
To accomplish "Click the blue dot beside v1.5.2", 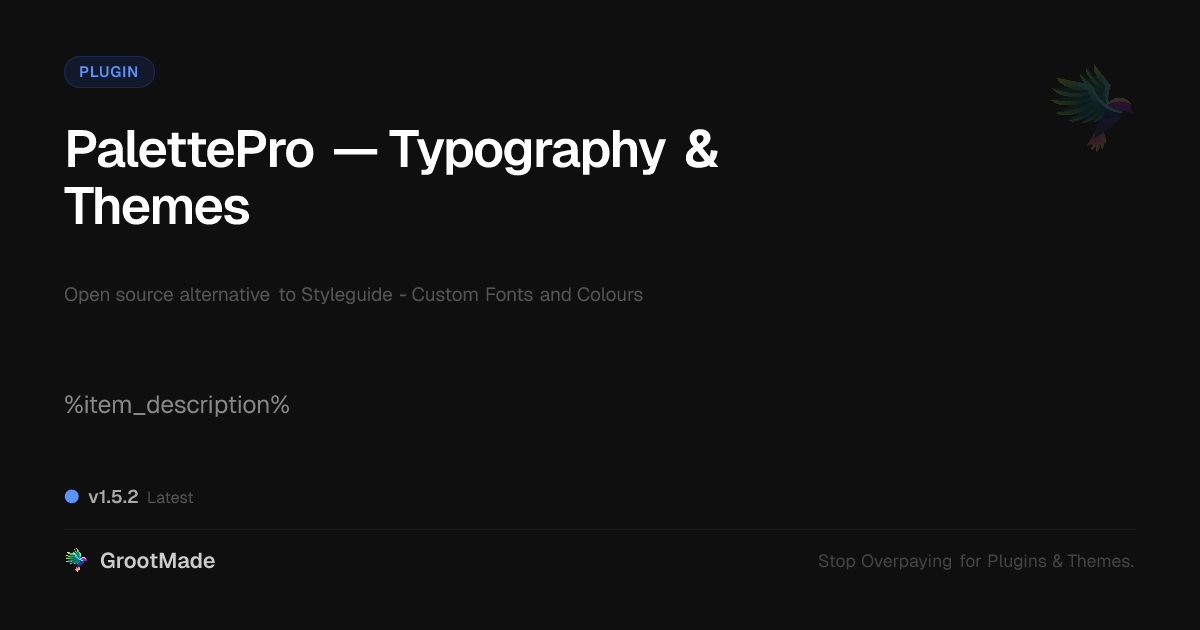I will click(x=72, y=497).
